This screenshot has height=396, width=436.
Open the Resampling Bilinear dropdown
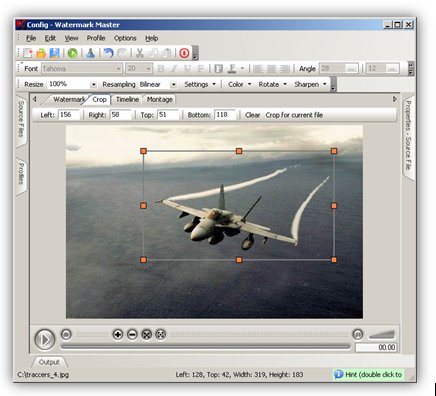tap(173, 84)
